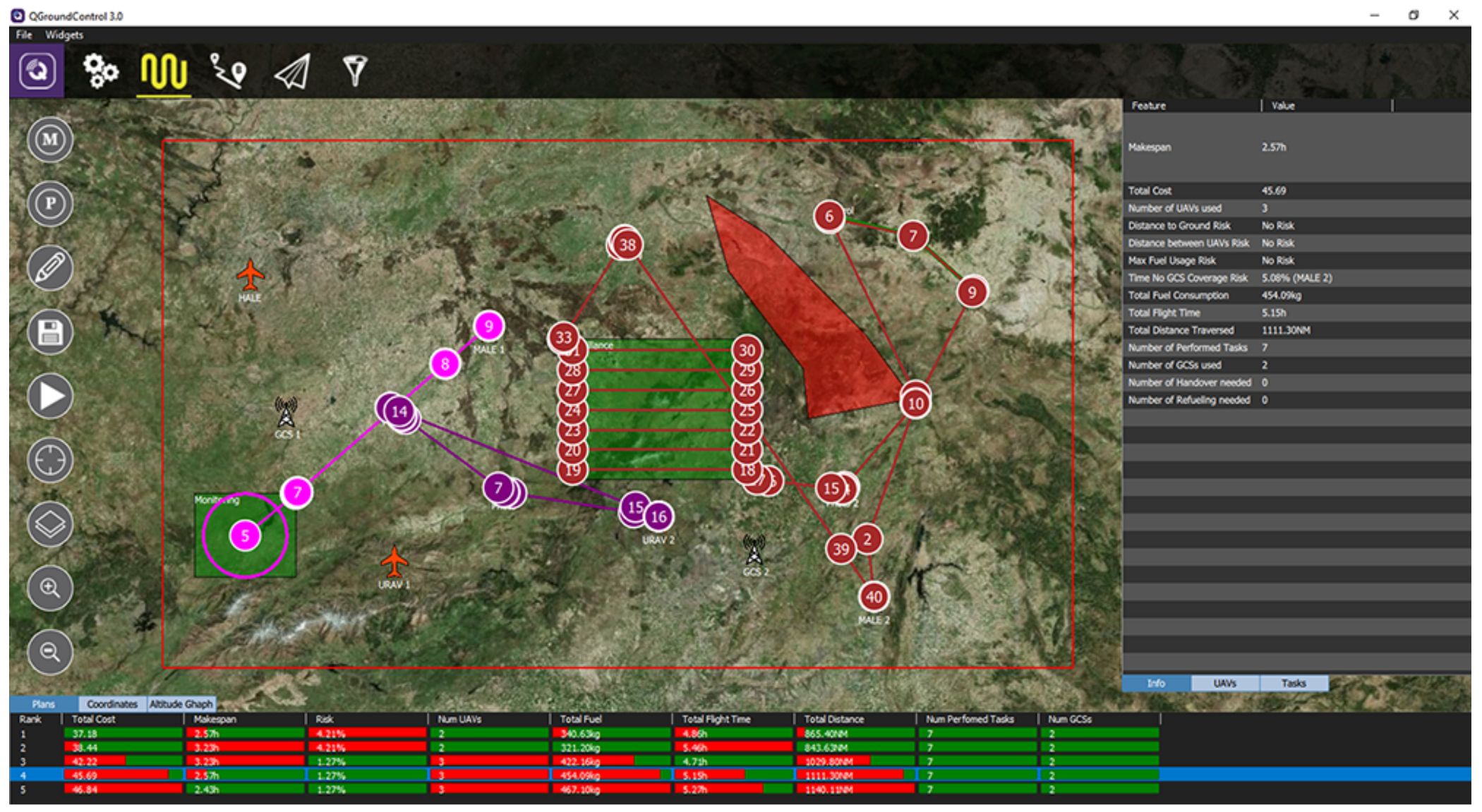Select the pencil edit tool
Screen dimensions: 1482x812
click(x=50, y=268)
